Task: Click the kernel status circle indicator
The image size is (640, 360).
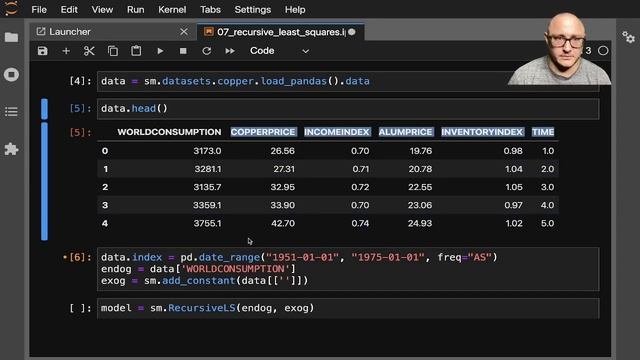Action: pyautogui.click(x=603, y=51)
